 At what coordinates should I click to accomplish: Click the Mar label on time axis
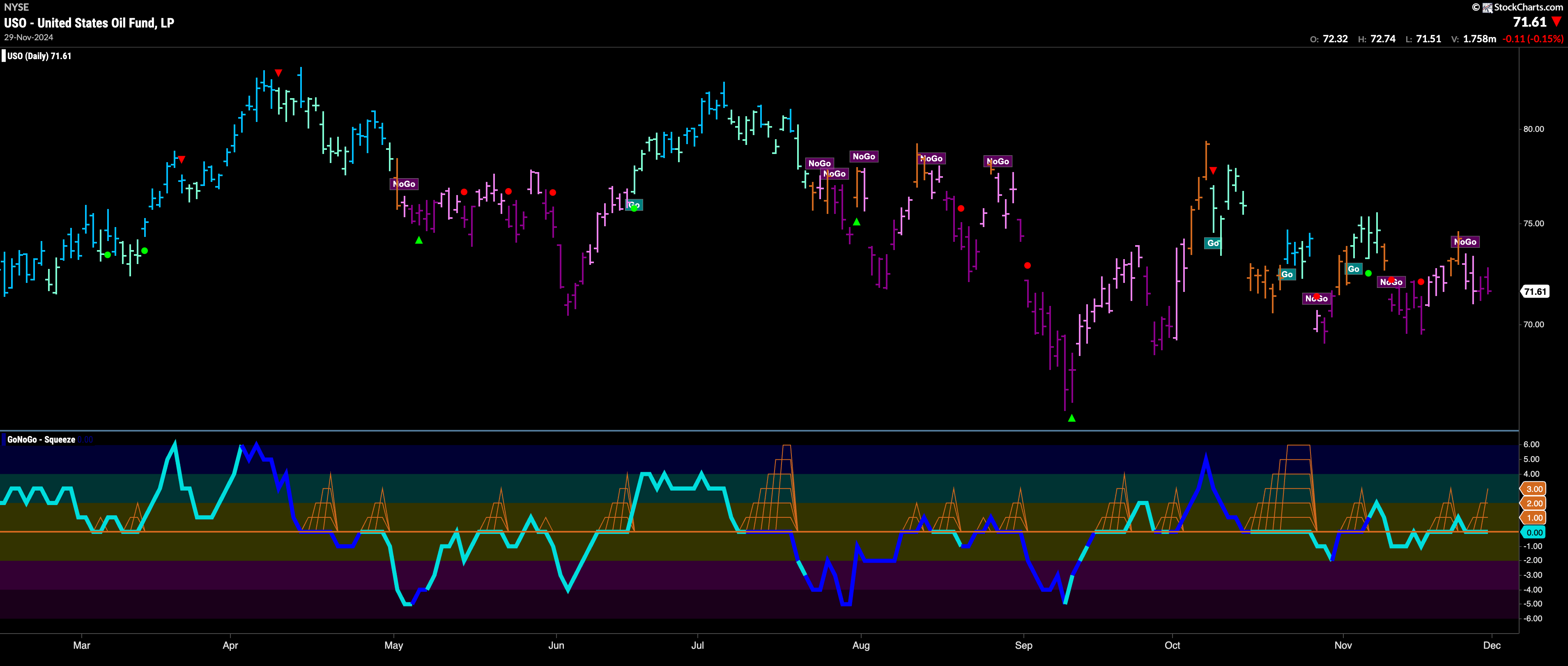click(82, 645)
